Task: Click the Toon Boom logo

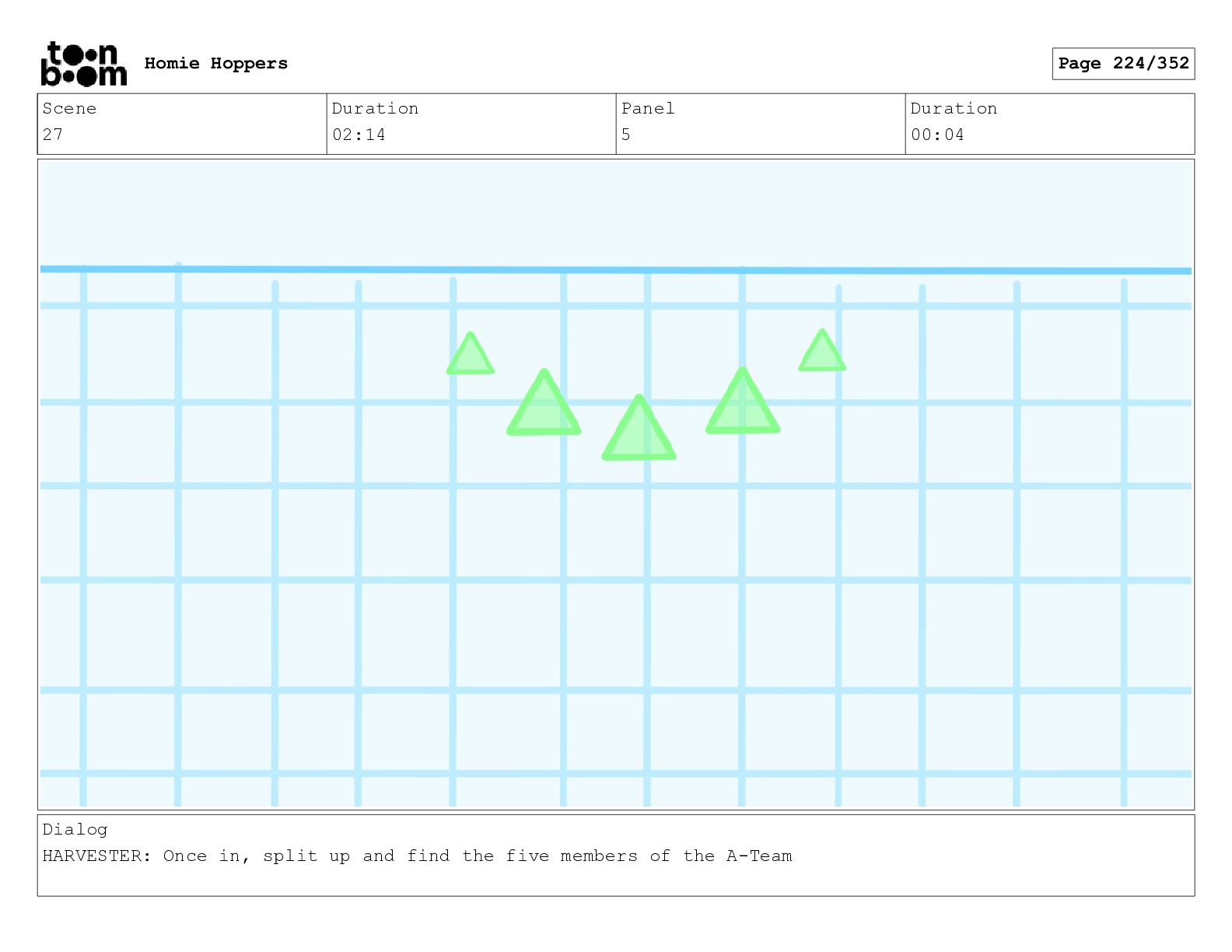Action: click(x=83, y=64)
